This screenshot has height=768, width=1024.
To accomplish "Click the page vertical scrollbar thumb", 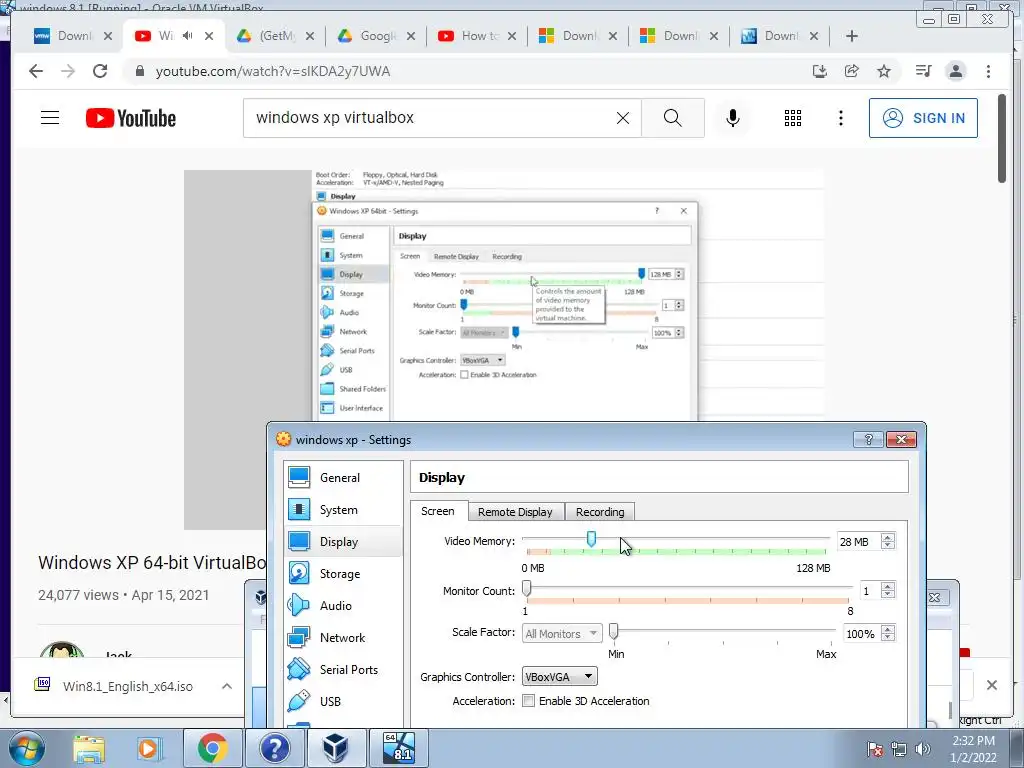I will pos(1002,138).
